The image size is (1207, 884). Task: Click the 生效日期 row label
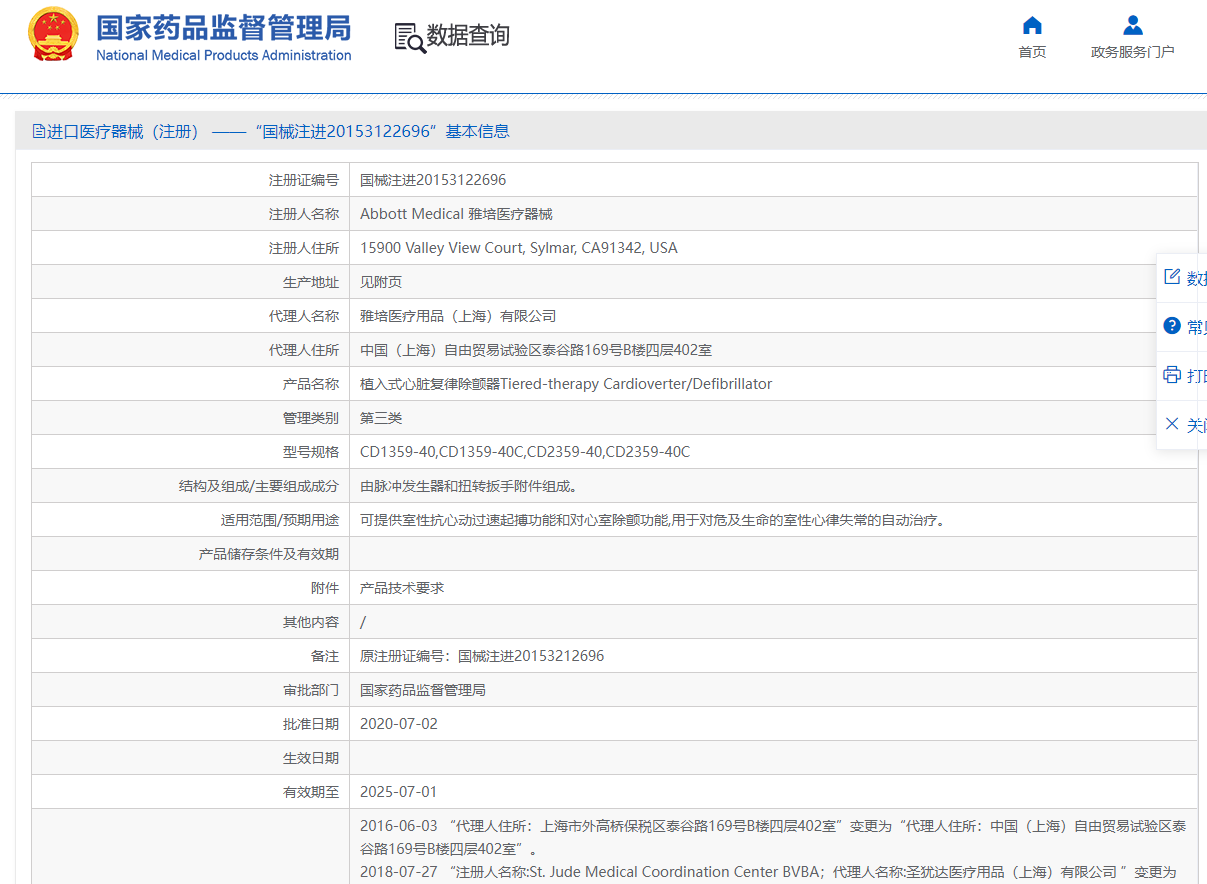click(311, 758)
